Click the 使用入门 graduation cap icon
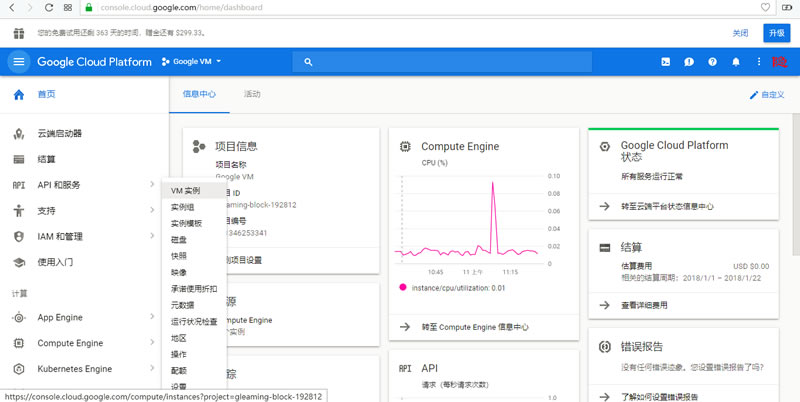 pyautogui.click(x=19, y=262)
